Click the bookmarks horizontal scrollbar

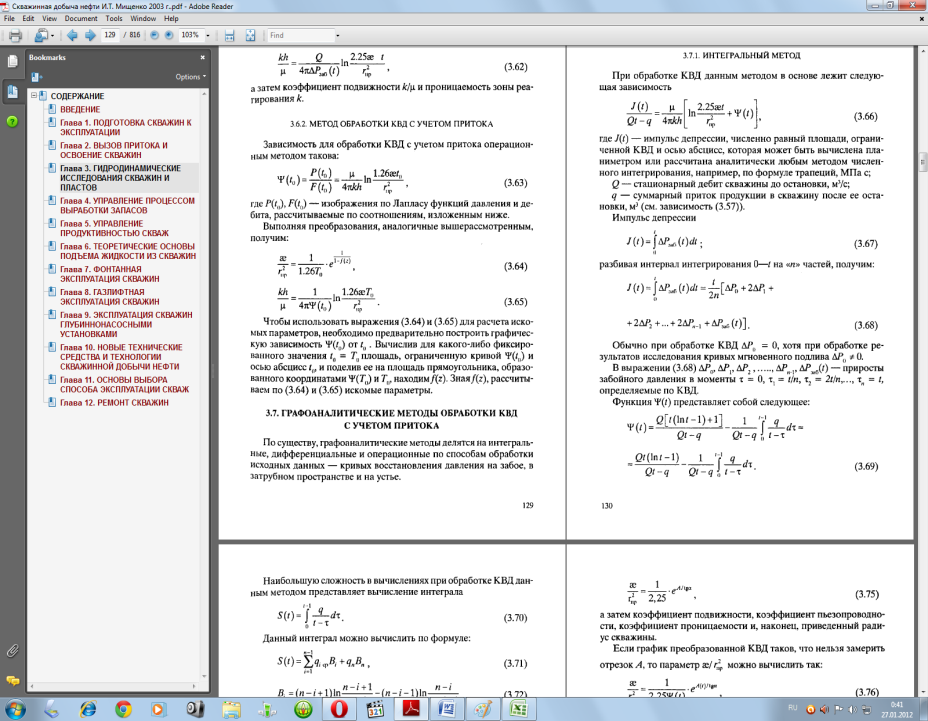pos(112,687)
